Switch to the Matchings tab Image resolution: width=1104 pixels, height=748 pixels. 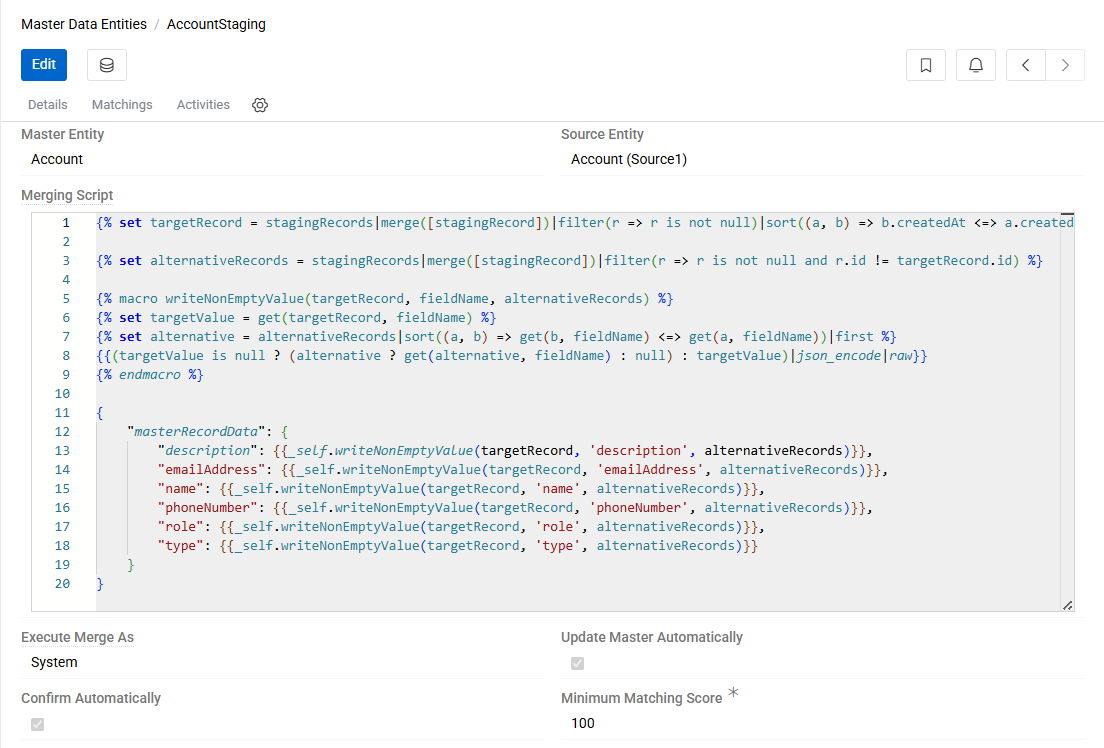pos(122,105)
